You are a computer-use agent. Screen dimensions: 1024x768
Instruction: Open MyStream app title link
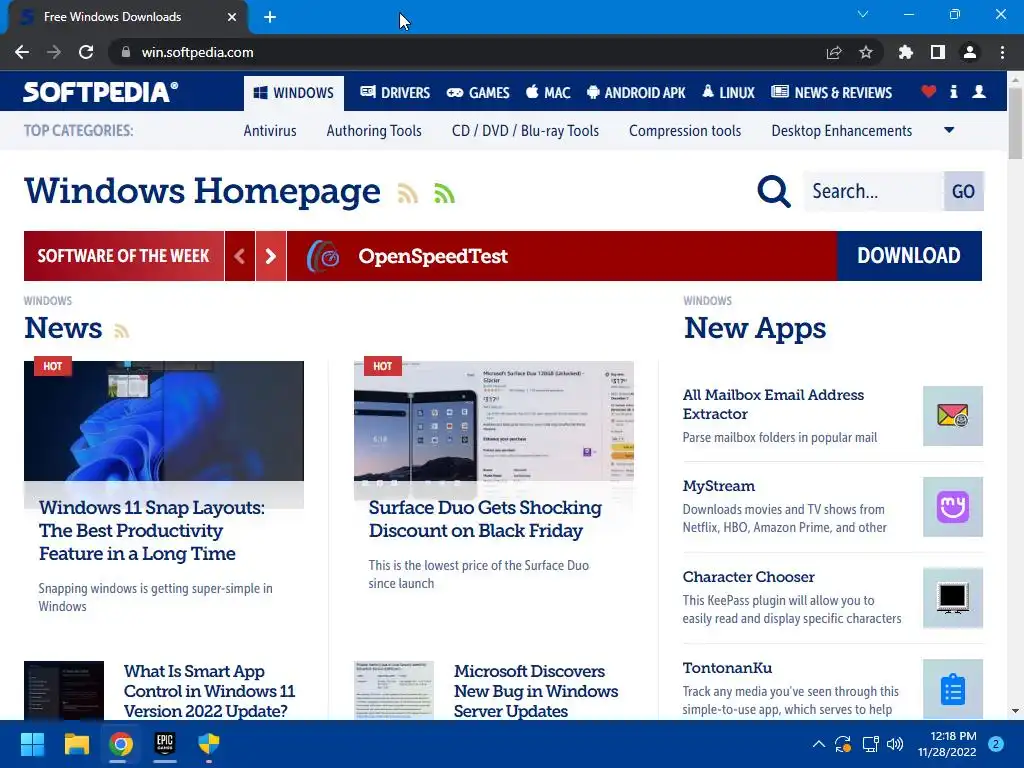pos(718,486)
